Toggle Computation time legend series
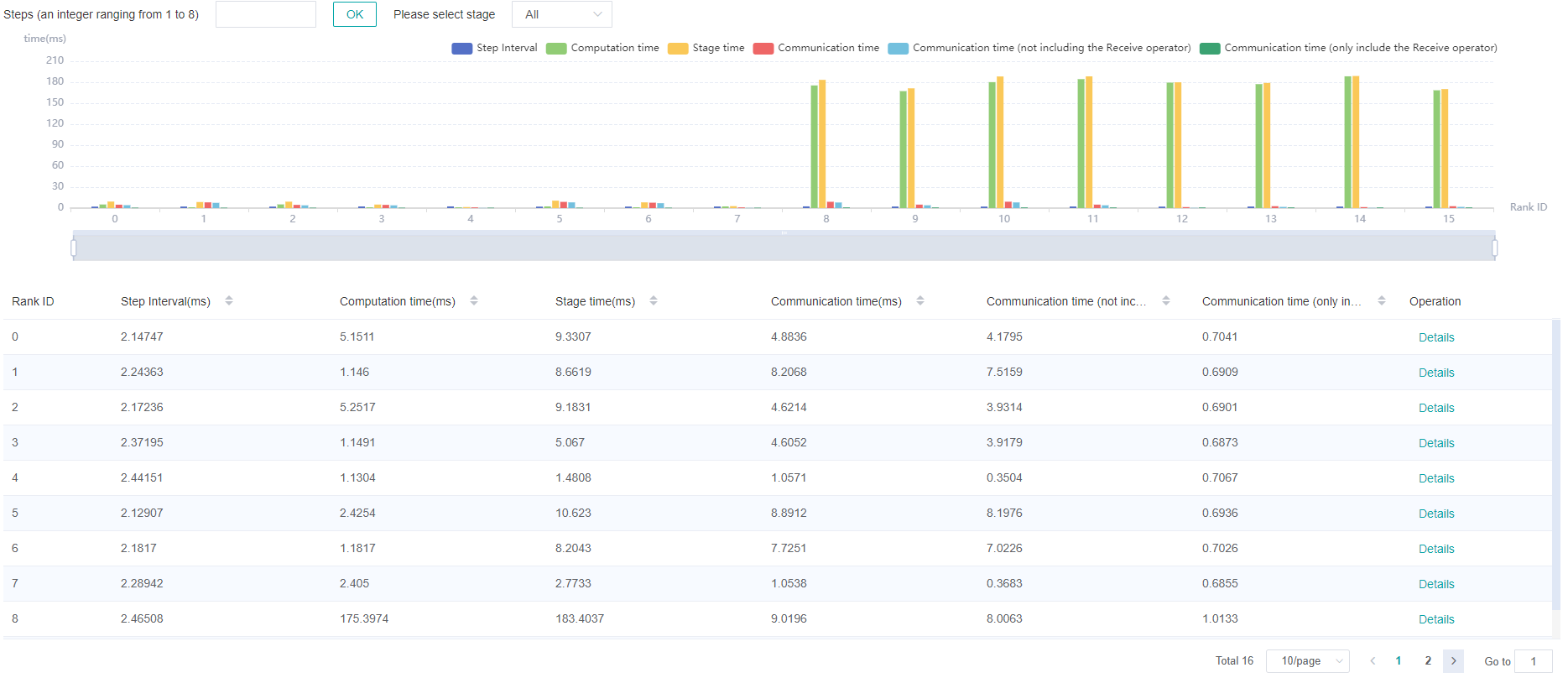The width and height of the screenshot is (1568, 678). tap(602, 49)
